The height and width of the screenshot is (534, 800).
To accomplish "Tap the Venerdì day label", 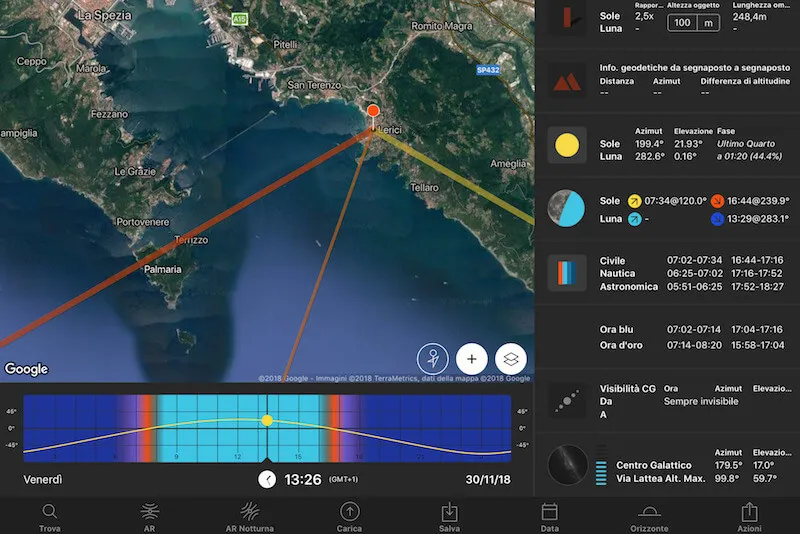I will click(x=43, y=479).
